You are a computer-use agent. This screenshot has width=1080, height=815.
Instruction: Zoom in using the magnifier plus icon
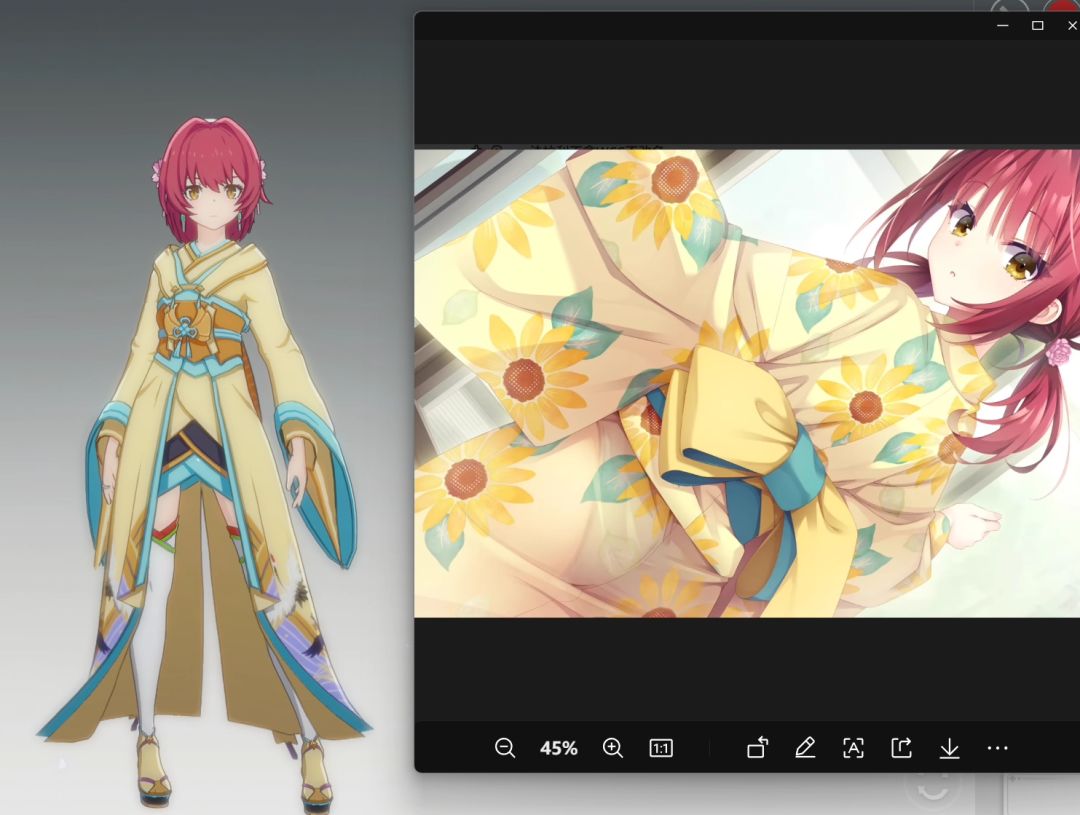click(612, 748)
